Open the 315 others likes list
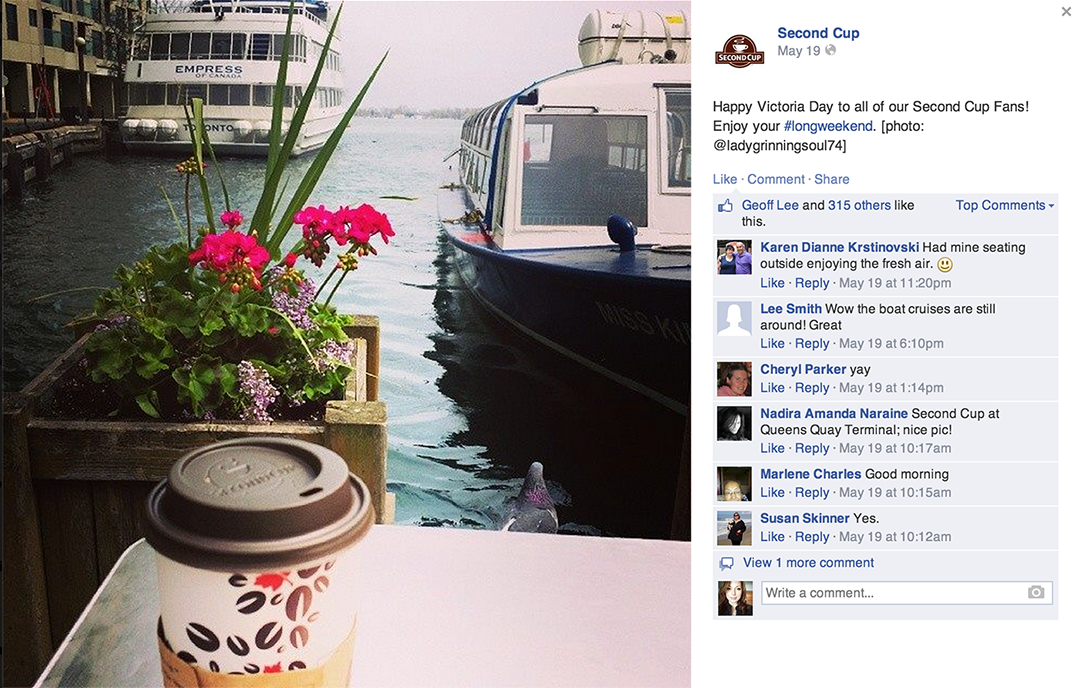1080x688 pixels. 859,205
